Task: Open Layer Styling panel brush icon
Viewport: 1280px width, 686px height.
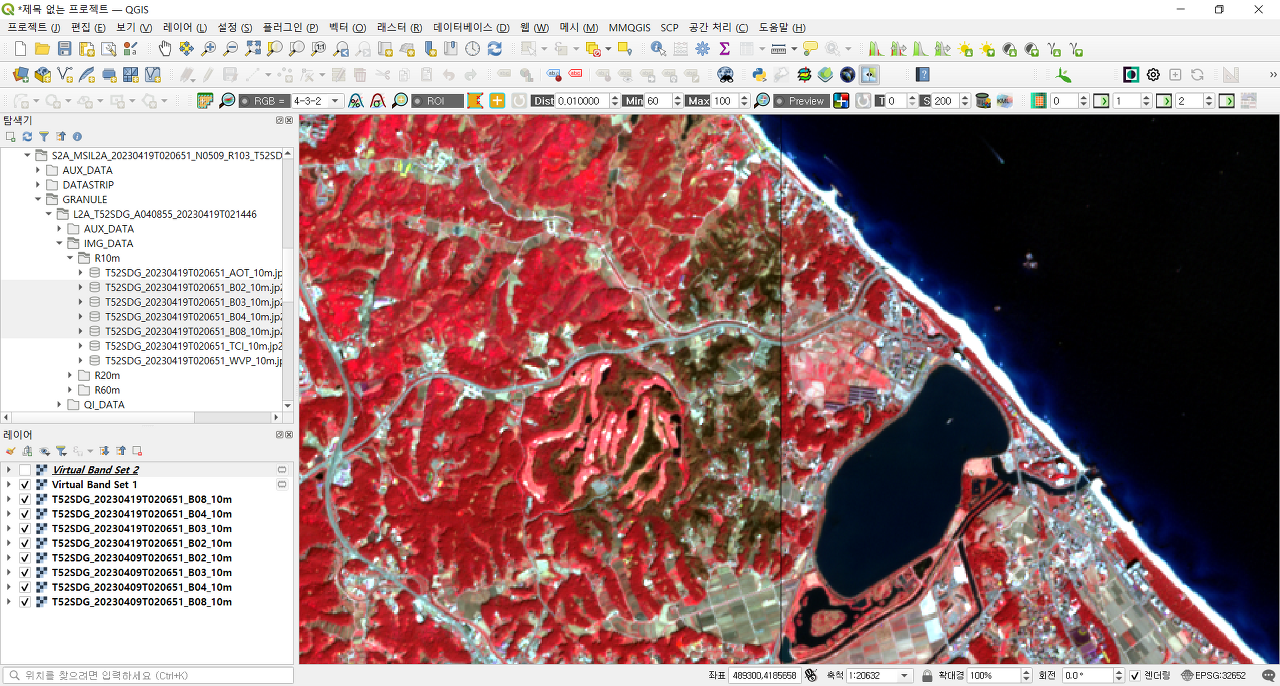Action: 11,451
